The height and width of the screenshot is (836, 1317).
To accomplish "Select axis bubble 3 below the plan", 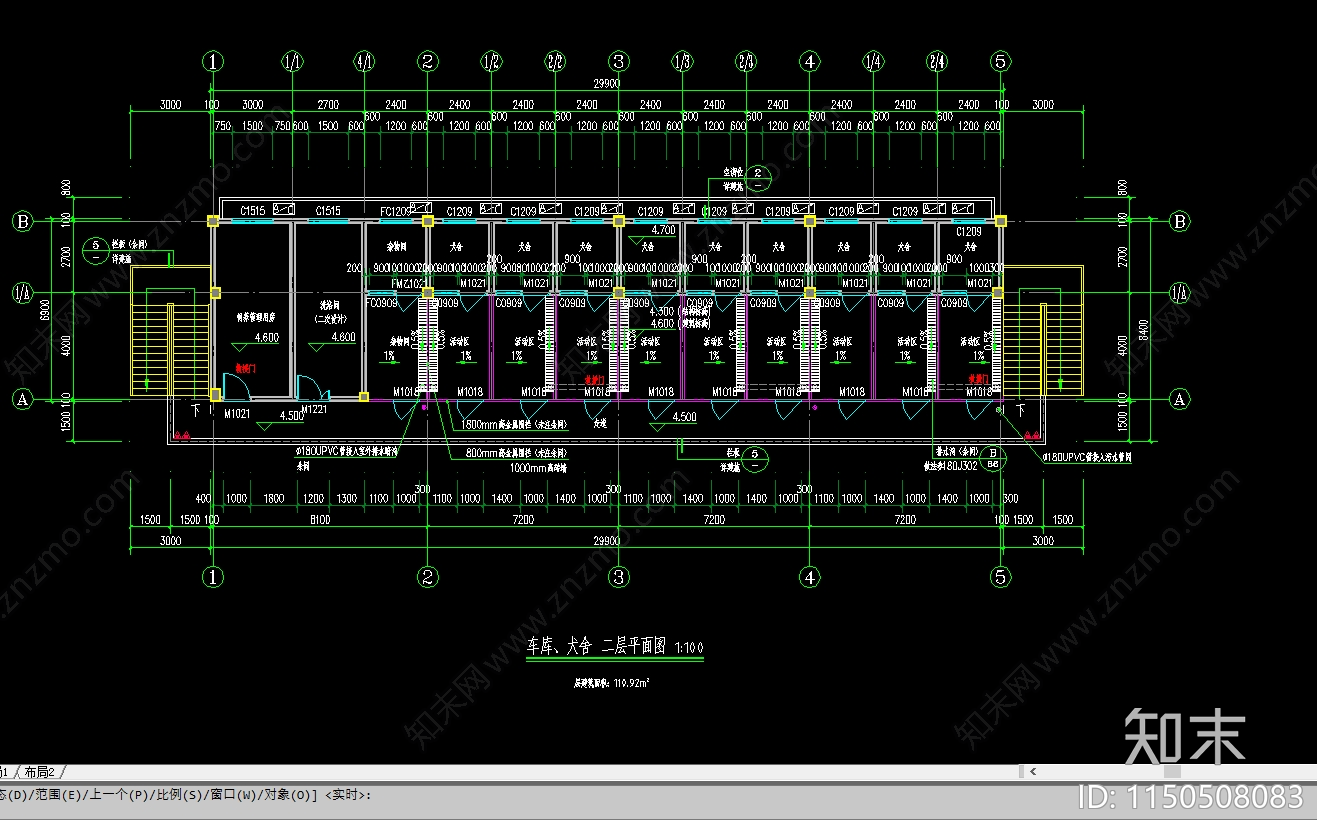I will coord(619,576).
